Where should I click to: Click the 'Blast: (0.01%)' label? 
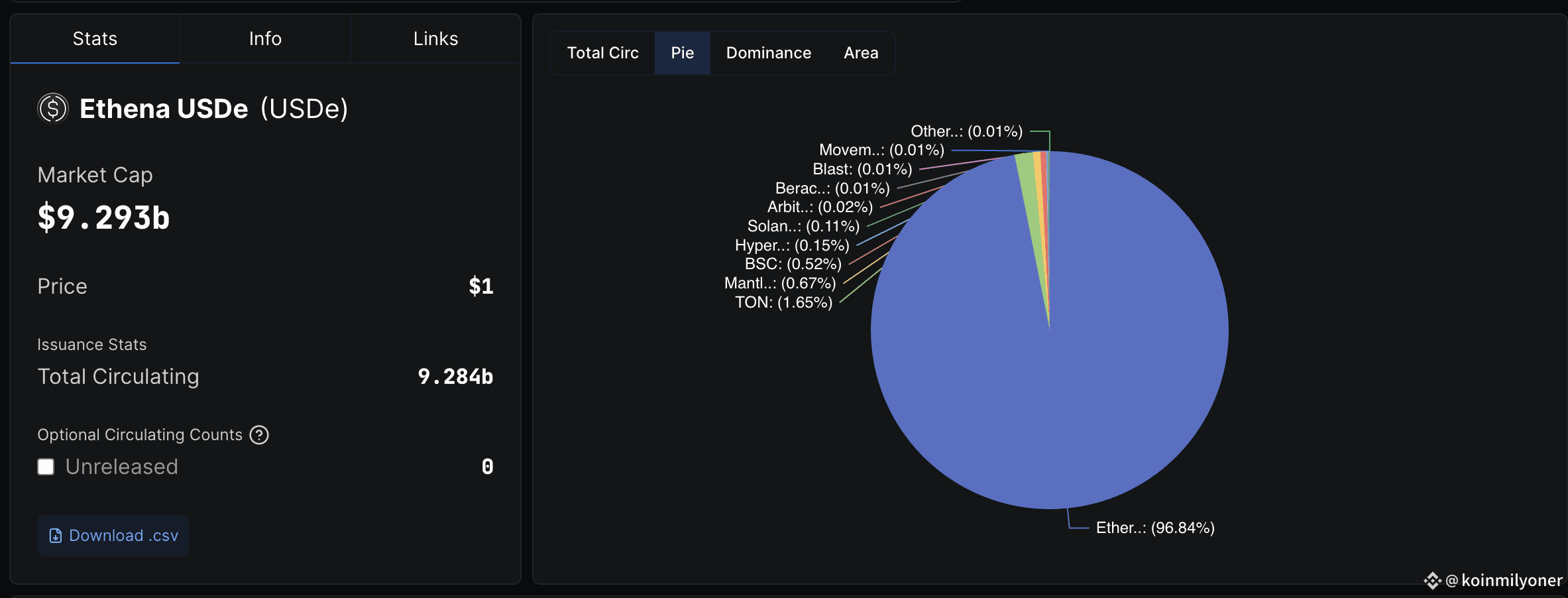click(862, 169)
